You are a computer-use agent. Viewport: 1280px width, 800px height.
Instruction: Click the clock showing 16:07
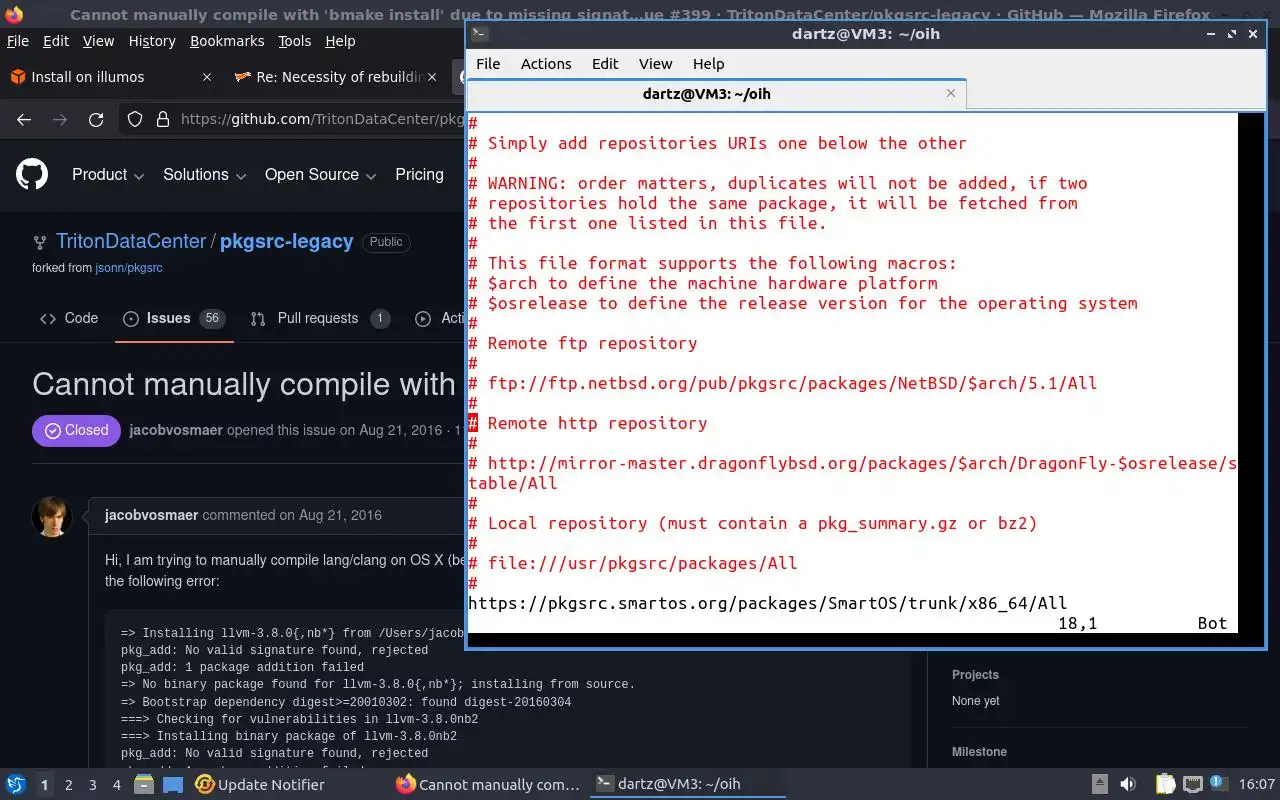[x=1257, y=784]
